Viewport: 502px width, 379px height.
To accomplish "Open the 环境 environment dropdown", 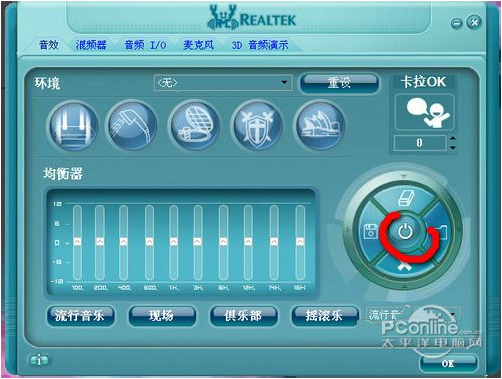I will (223, 83).
